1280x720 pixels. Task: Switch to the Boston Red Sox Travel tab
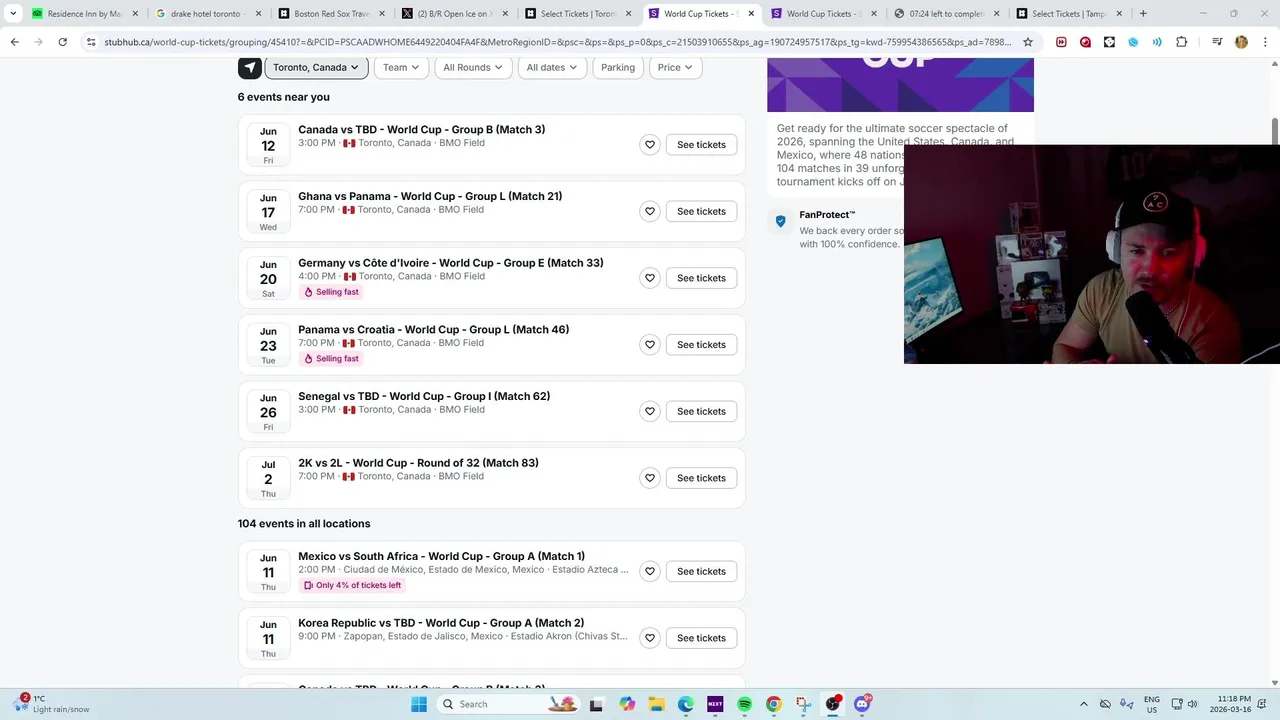[x=330, y=14]
